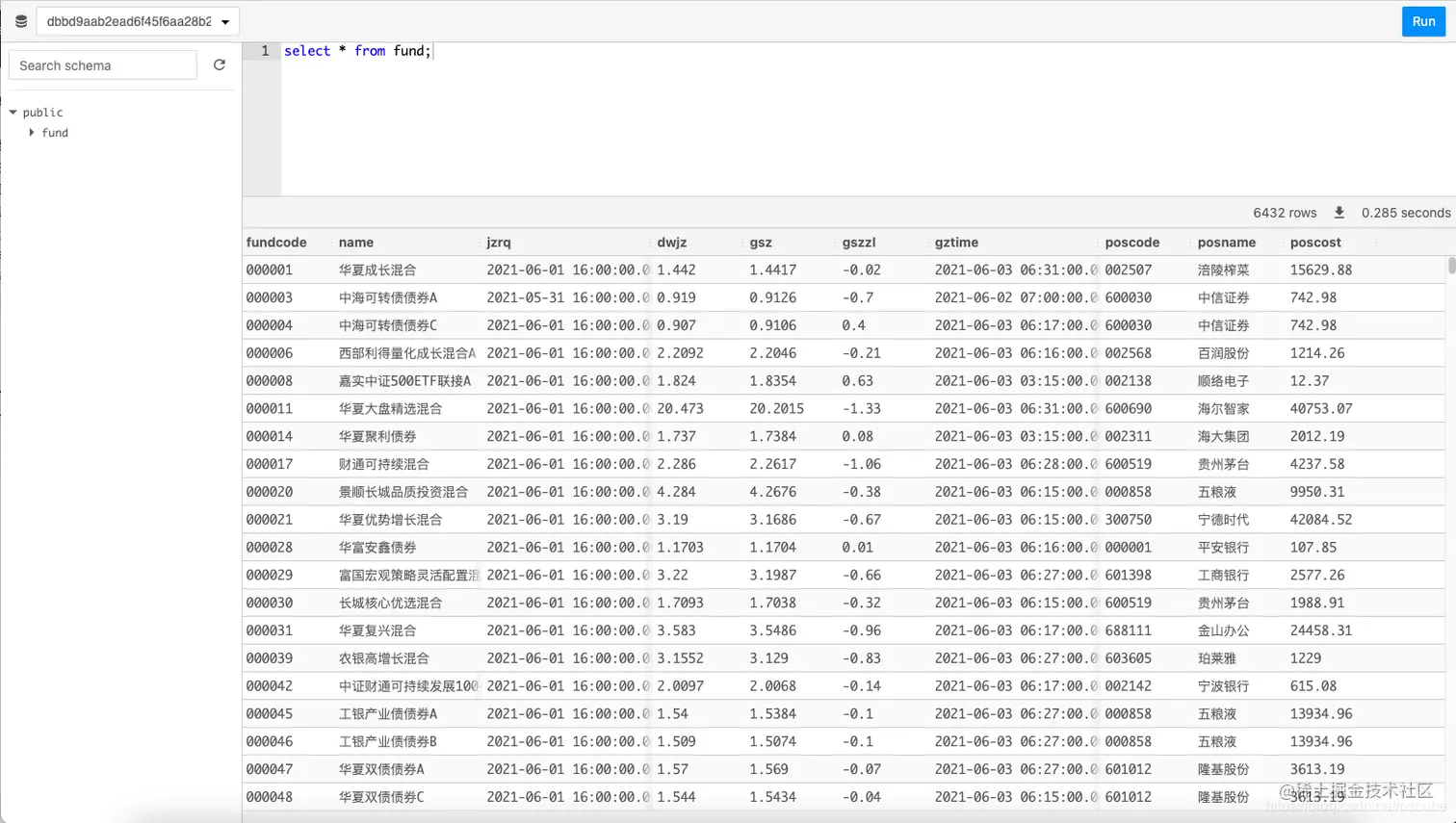1456x823 pixels.
Task: Click the dwjz column header
Action: click(x=672, y=243)
